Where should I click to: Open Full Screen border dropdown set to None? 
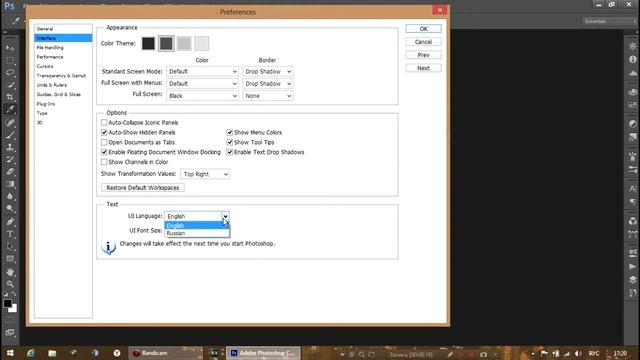pos(268,96)
